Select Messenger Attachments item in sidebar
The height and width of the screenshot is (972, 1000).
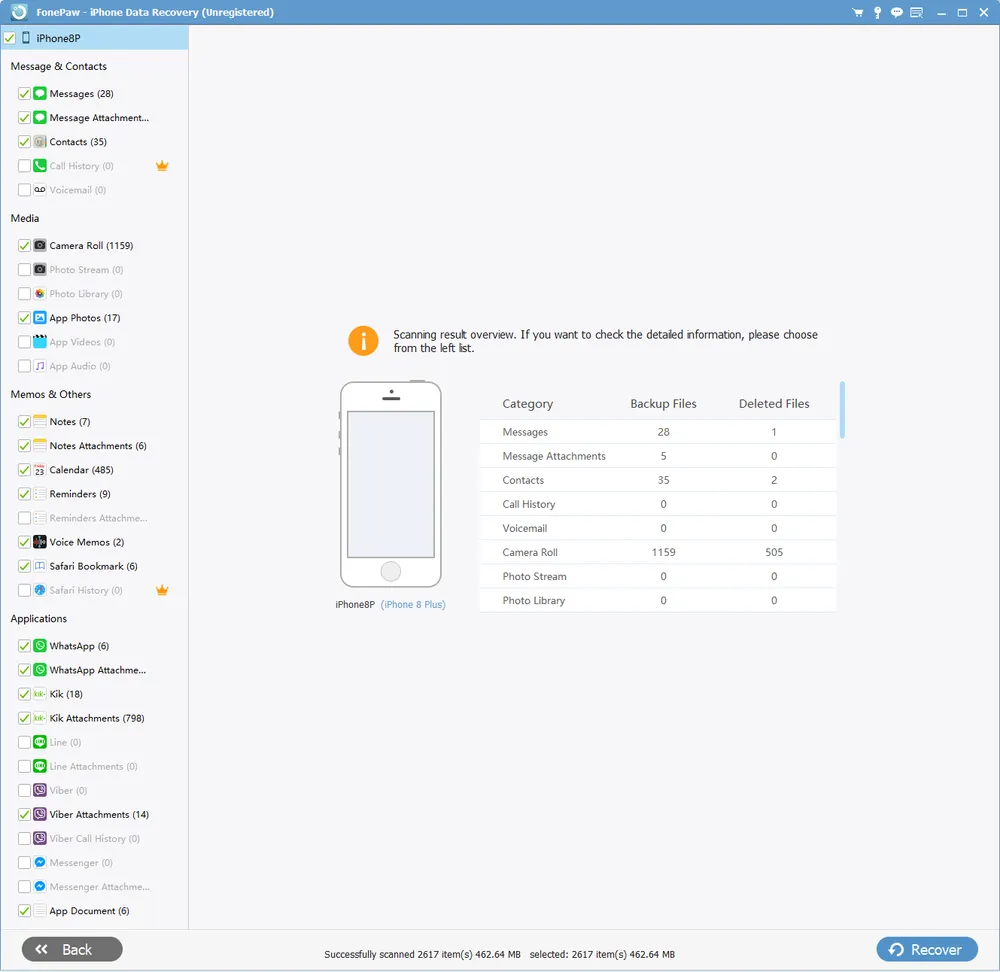(x=99, y=887)
